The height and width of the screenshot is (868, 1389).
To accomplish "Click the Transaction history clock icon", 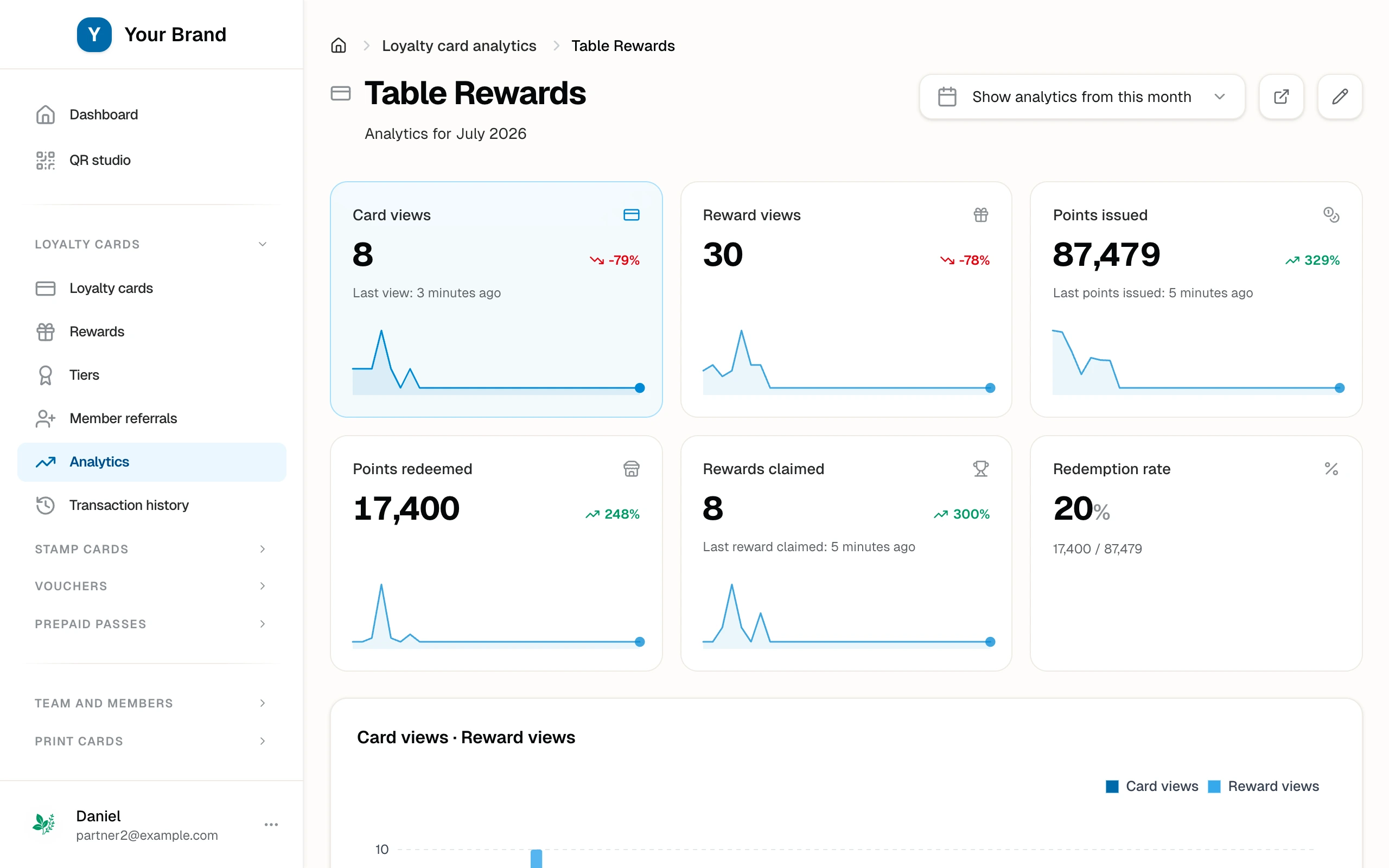I will (x=46, y=505).
